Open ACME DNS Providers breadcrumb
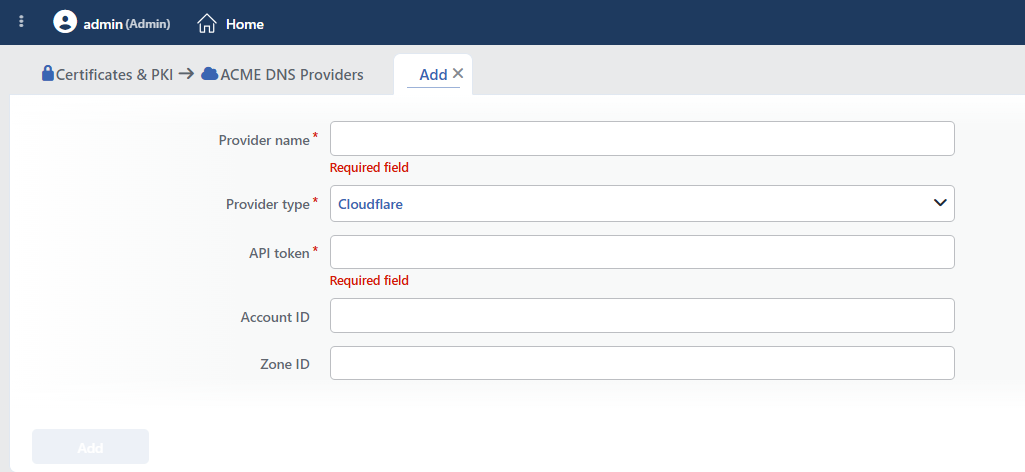 [x=292, y=75]
